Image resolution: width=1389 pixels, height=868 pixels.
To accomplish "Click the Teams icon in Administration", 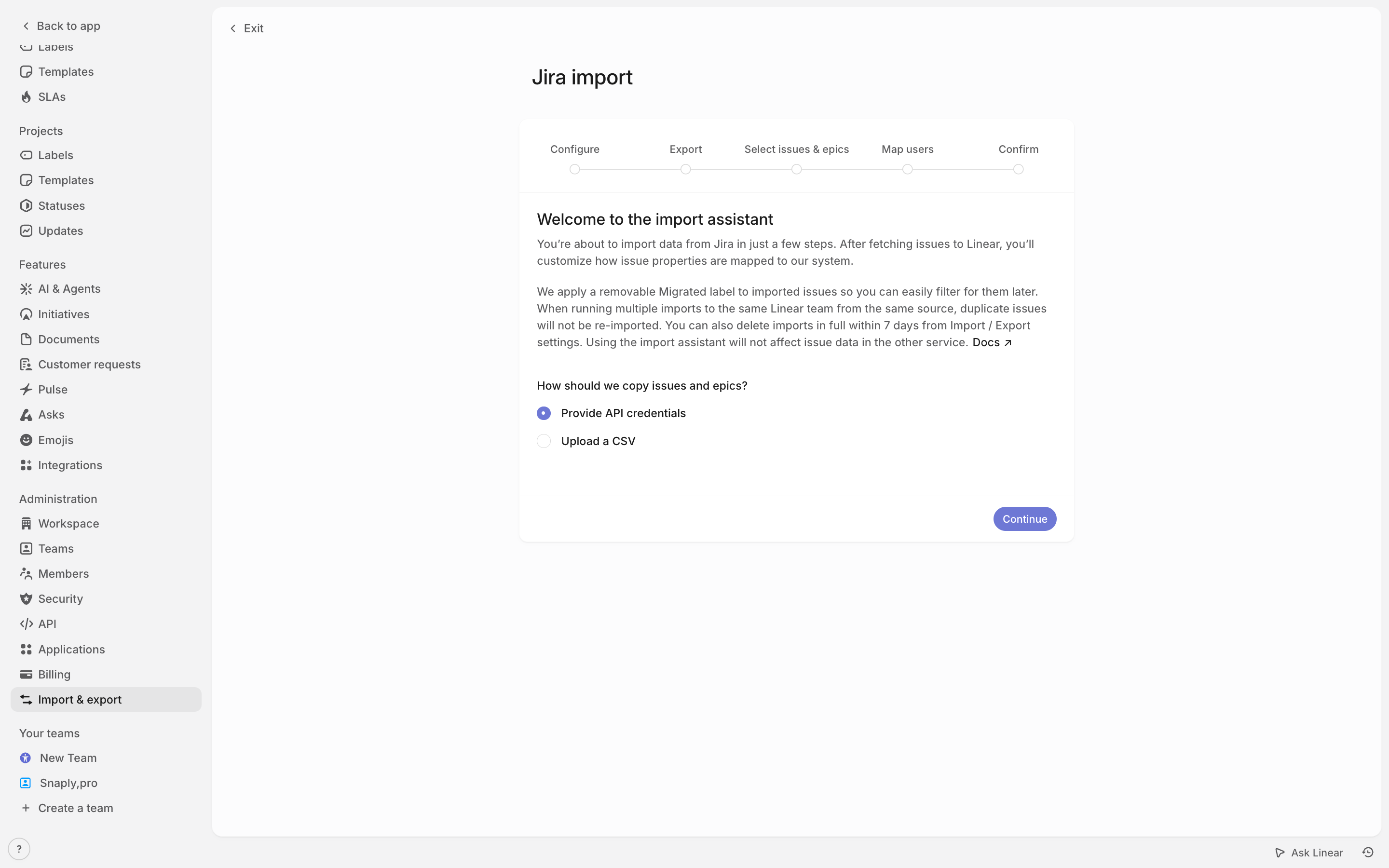I will pos(26,549).
